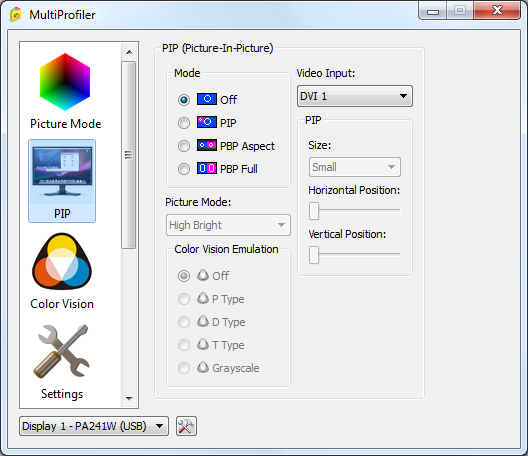Click the PIP mode layout icon

207,122
